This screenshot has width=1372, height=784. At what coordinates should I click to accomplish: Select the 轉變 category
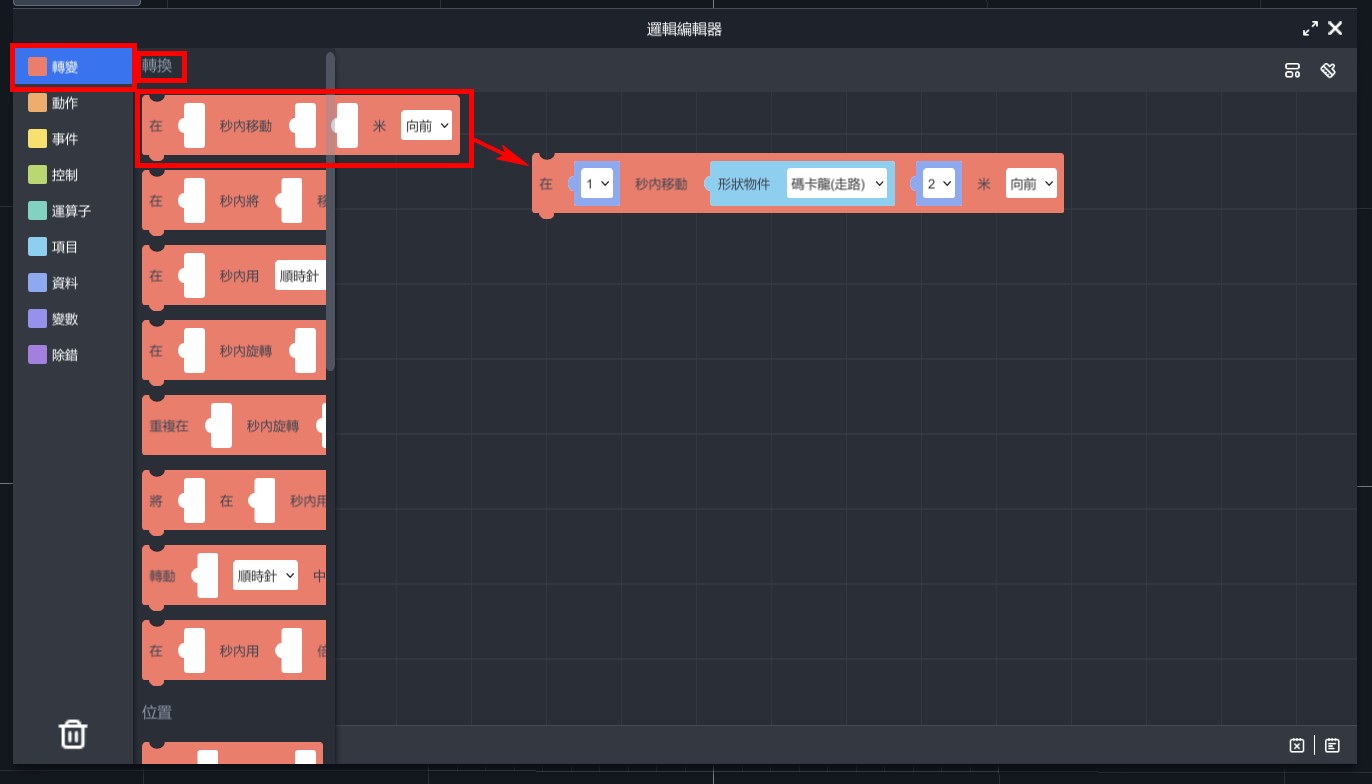point(65,67)
